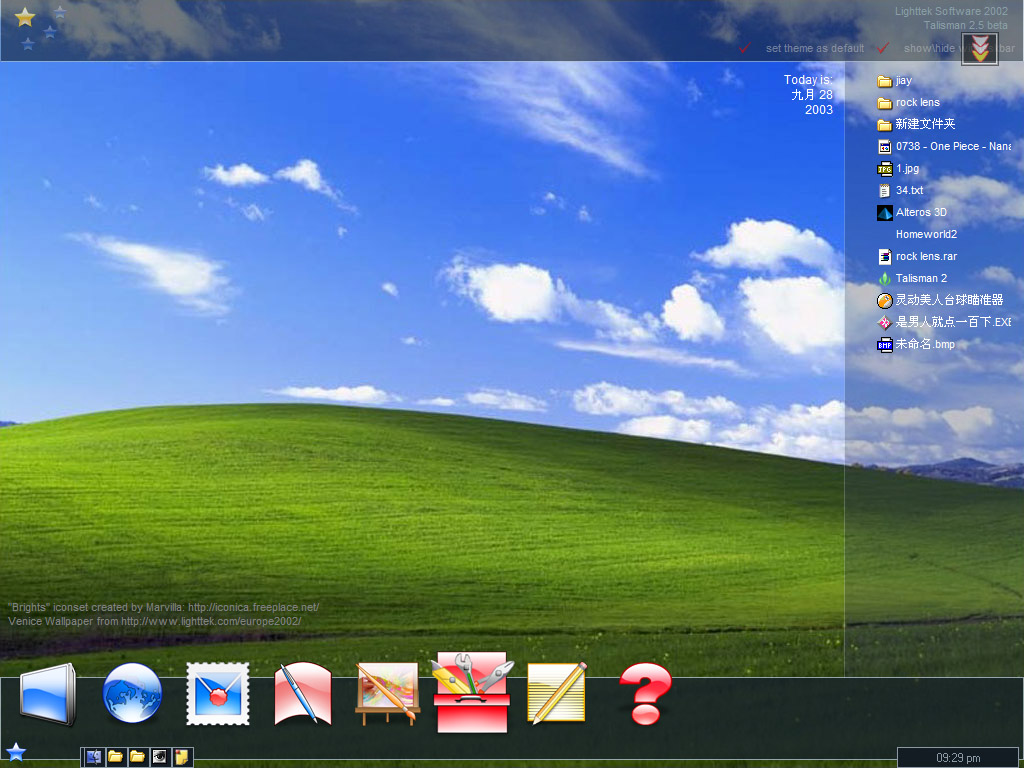1024x768 pixels.
Task: Open the 1.jpg image file
Action: point(898,168)
